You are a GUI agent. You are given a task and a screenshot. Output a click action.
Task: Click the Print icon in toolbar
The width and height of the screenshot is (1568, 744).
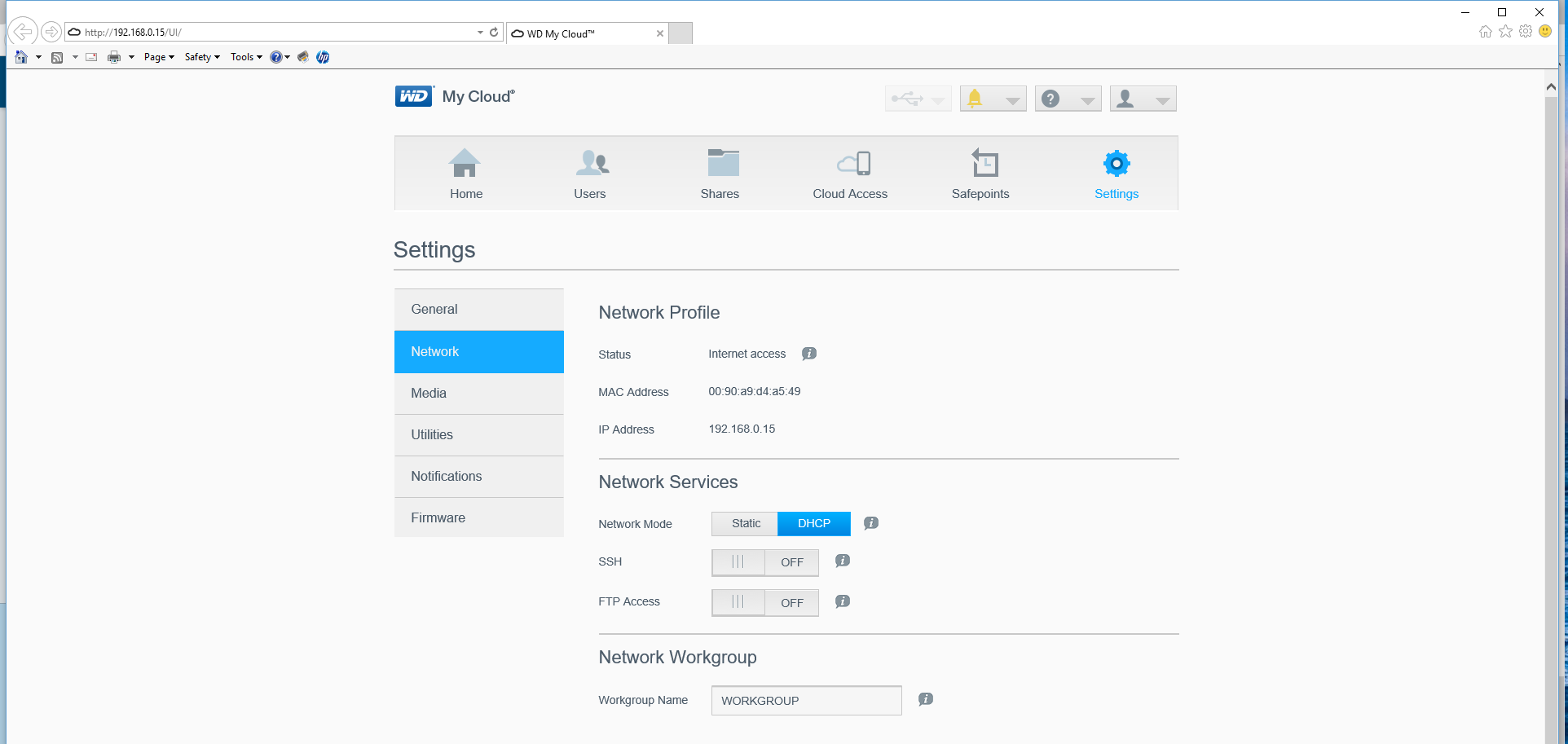114,57
